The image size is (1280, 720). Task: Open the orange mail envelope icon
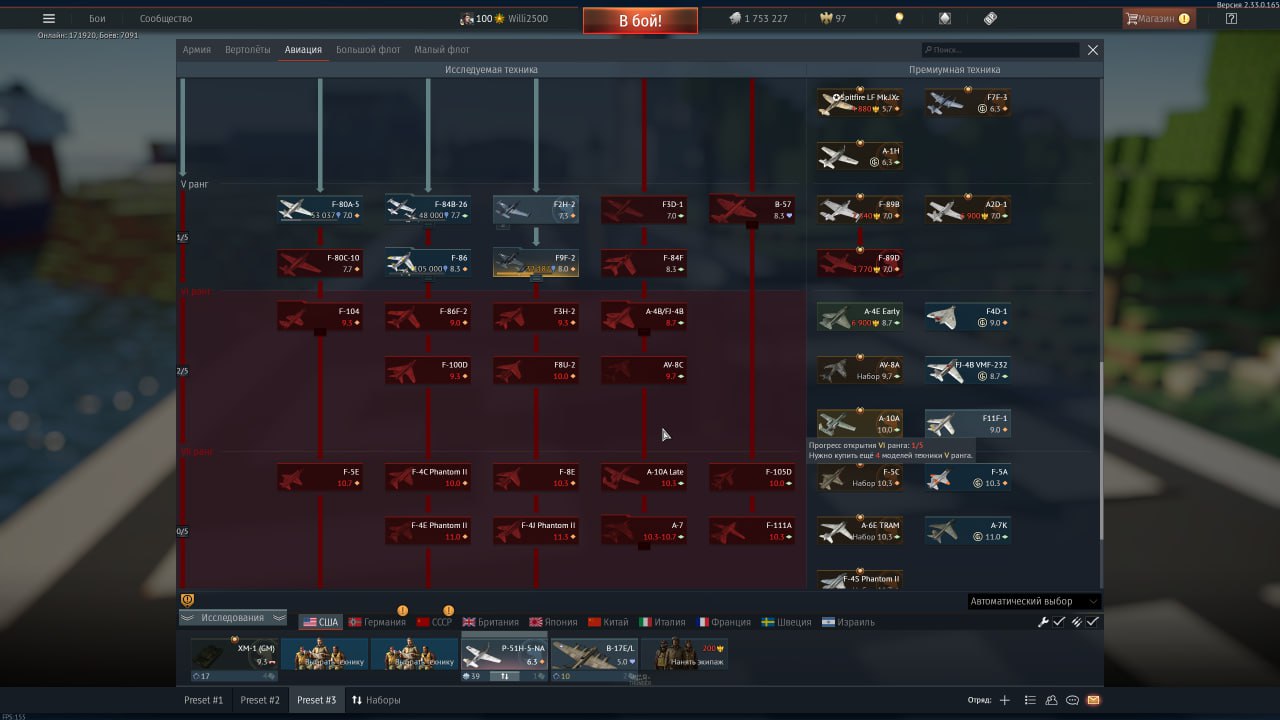click(x=1093, y=700)
